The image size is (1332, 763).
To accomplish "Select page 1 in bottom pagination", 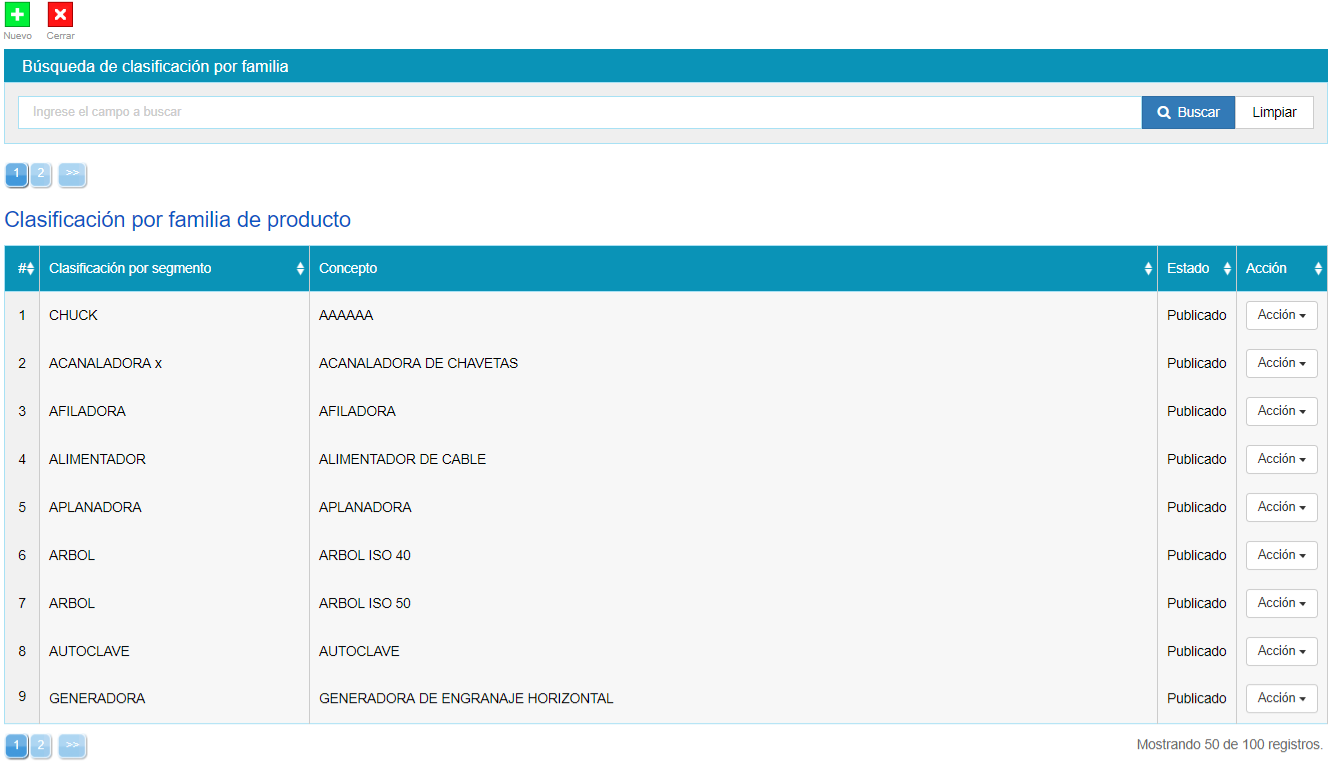I will pos(16,745).
